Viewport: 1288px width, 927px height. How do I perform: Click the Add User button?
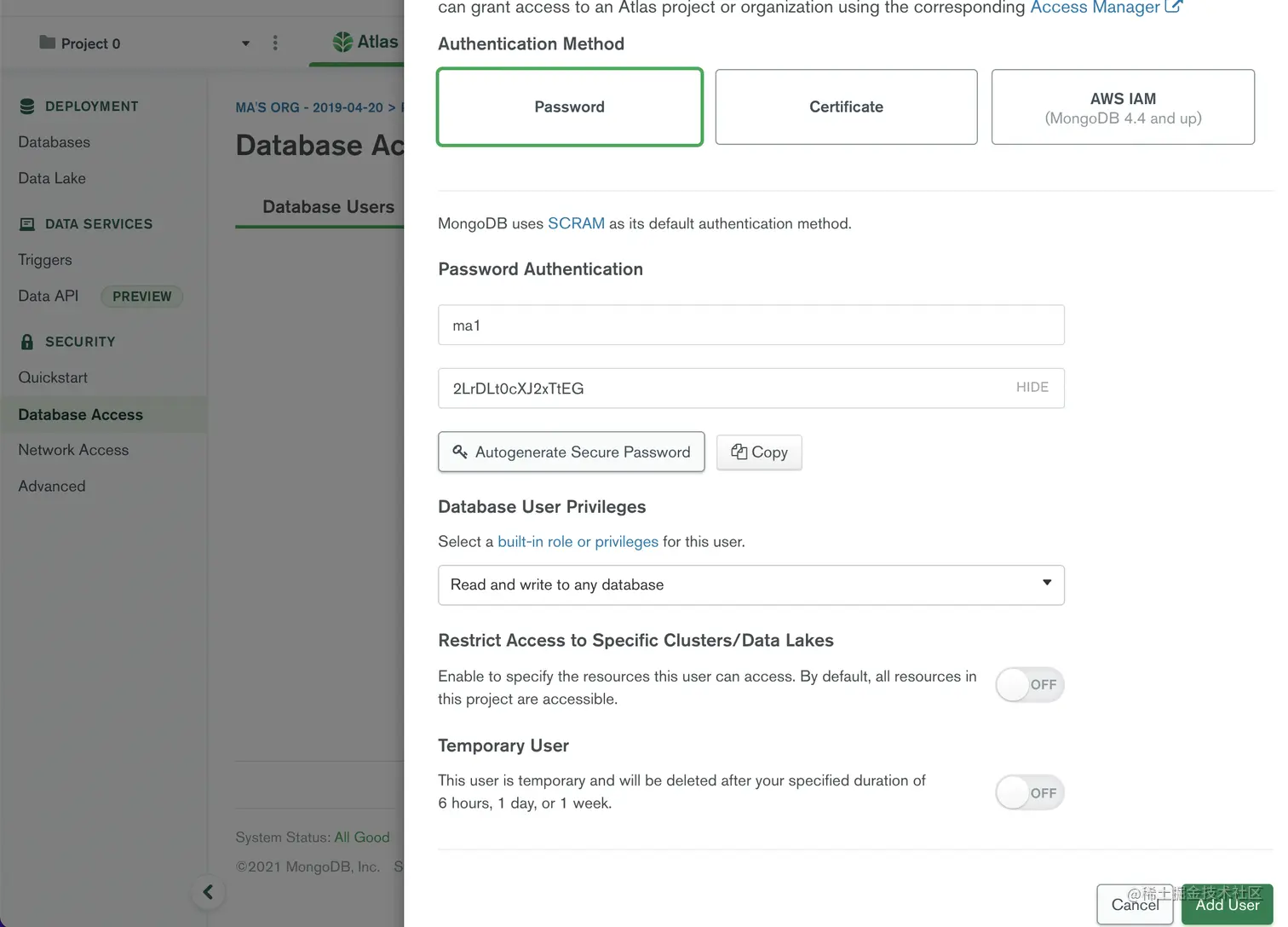(1227, 905)
